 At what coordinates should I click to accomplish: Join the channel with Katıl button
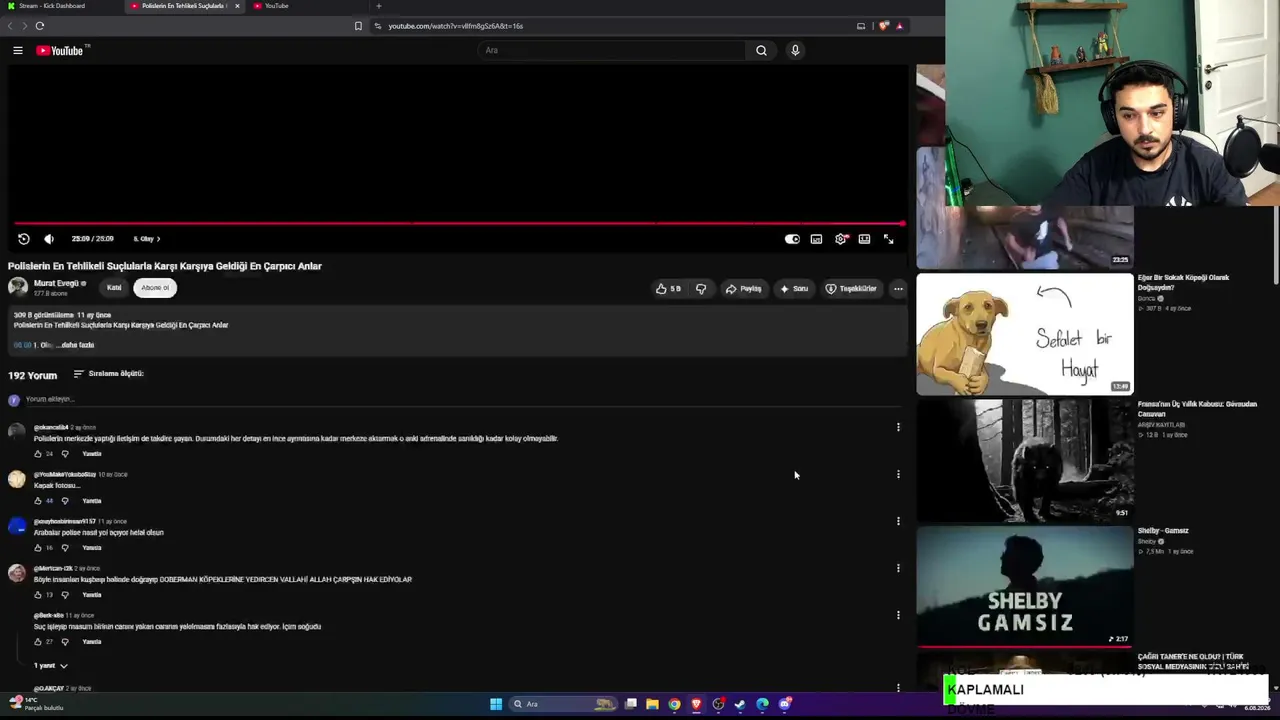click(114, 288)
